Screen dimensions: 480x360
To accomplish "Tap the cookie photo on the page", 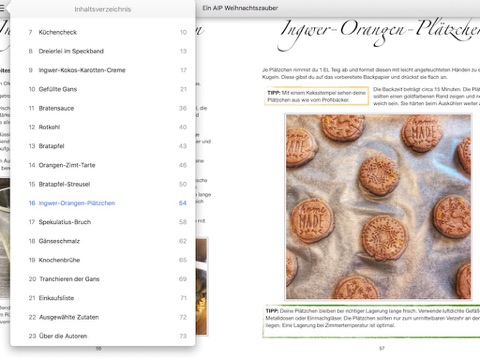I will pyautogui.click(x=378, y=207).
